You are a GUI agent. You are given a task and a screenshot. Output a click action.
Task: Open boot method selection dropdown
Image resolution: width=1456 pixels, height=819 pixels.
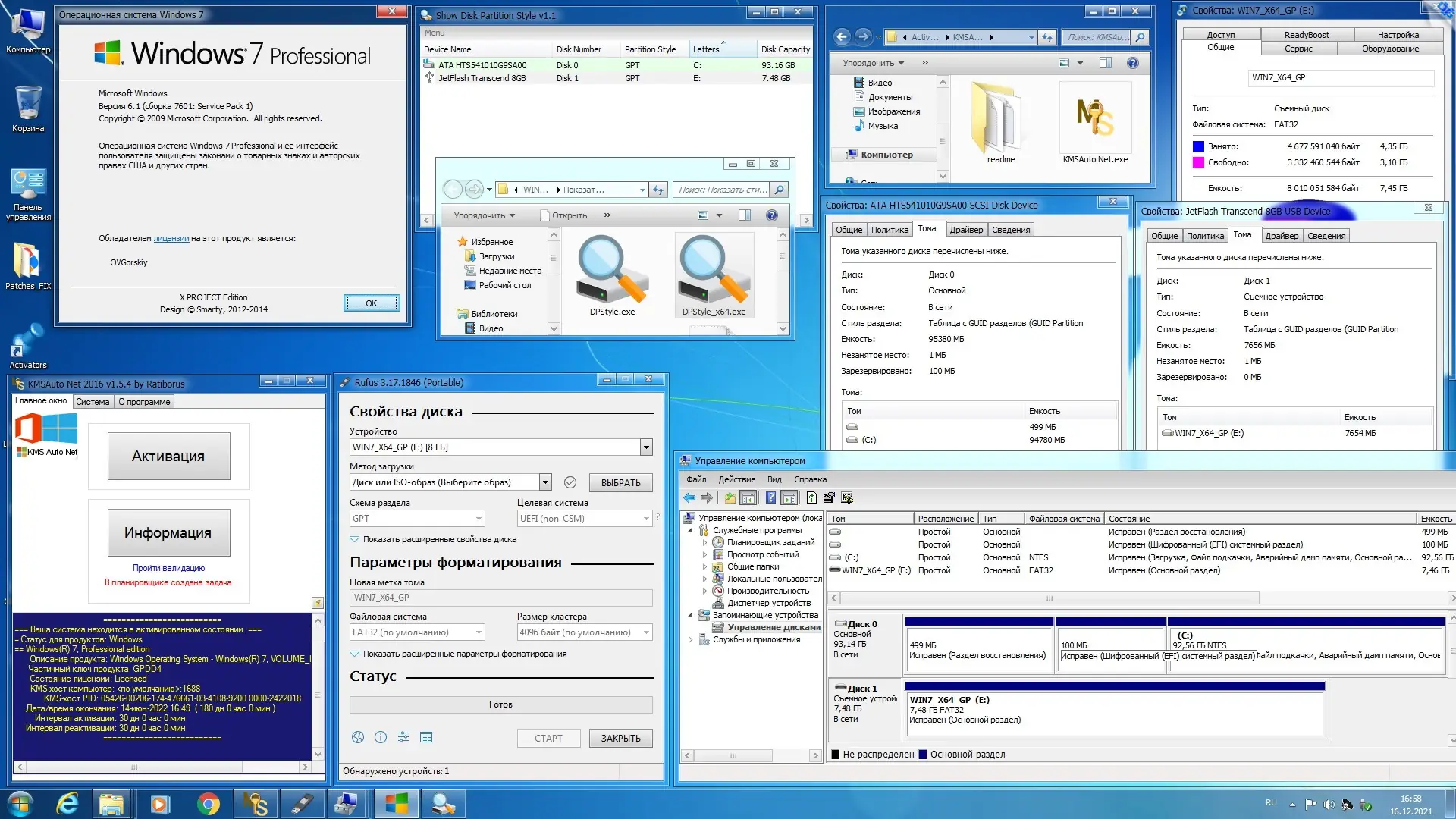[544, 482]
